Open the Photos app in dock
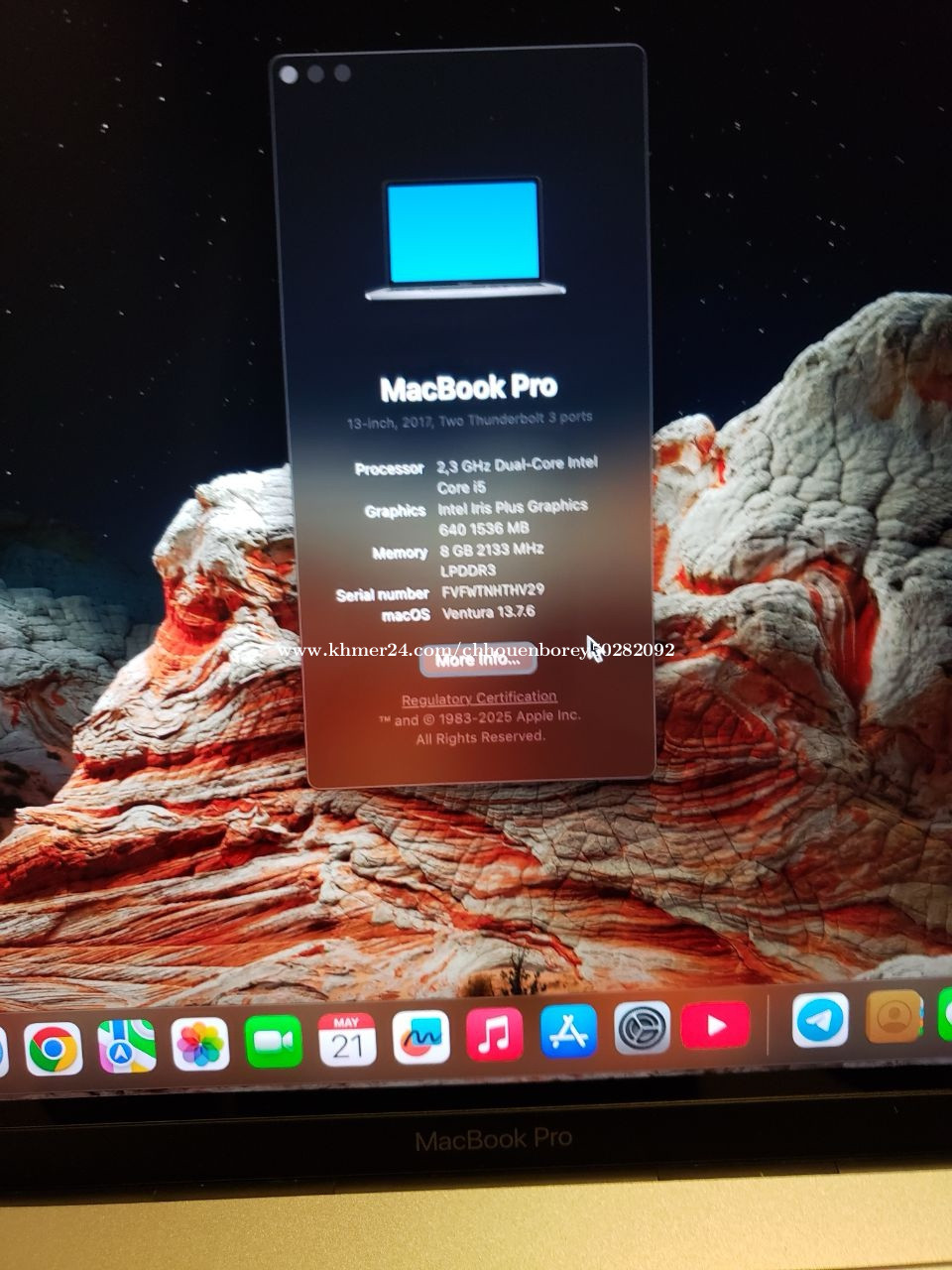This screenshot has width=952, height=1270. click(199, 1045)
